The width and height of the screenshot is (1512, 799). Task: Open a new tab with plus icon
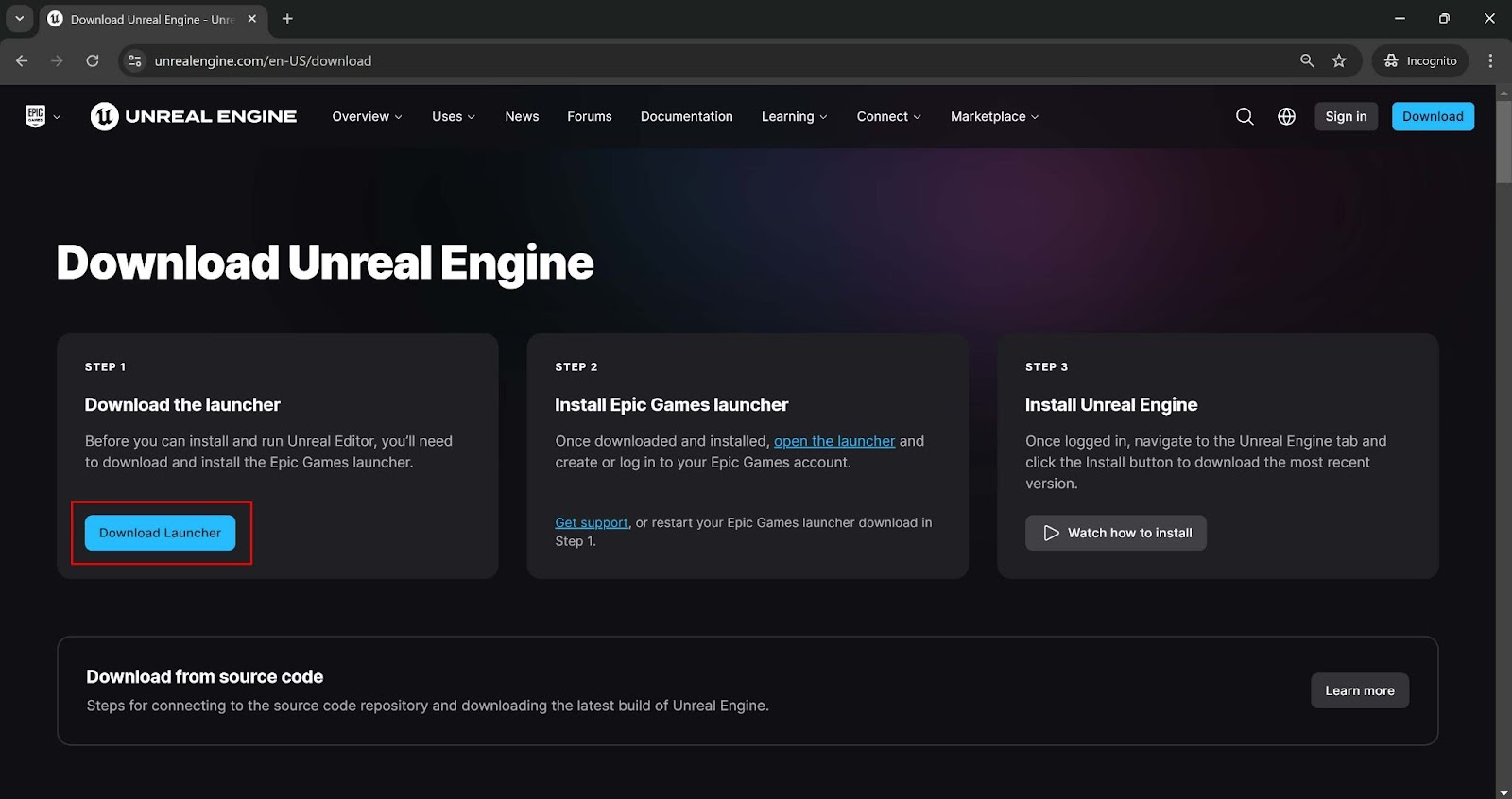pos(287,19)
